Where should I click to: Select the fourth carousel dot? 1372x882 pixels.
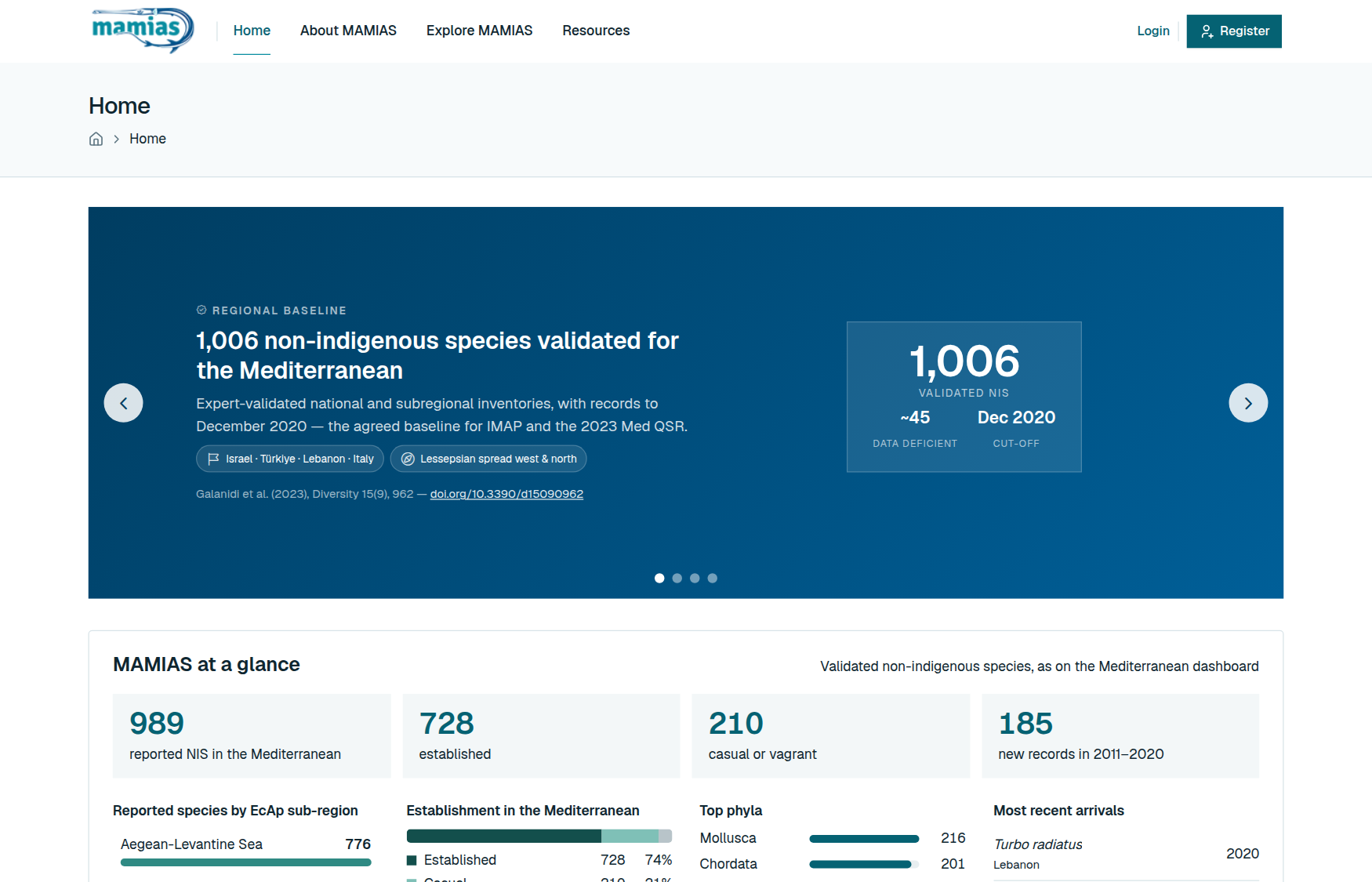coord(713,578)
